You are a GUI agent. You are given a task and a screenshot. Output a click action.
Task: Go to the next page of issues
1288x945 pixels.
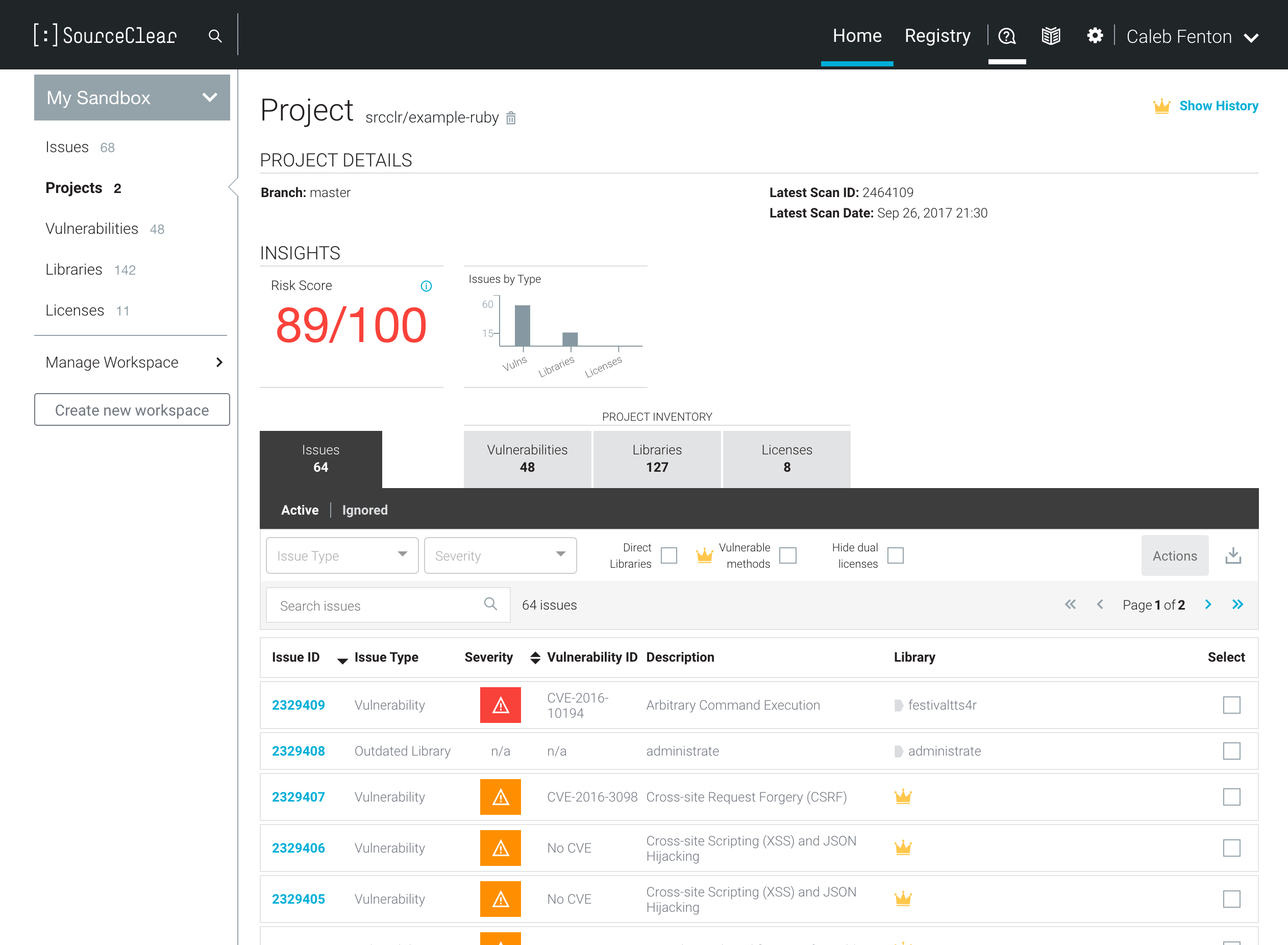click(1208, 604)
